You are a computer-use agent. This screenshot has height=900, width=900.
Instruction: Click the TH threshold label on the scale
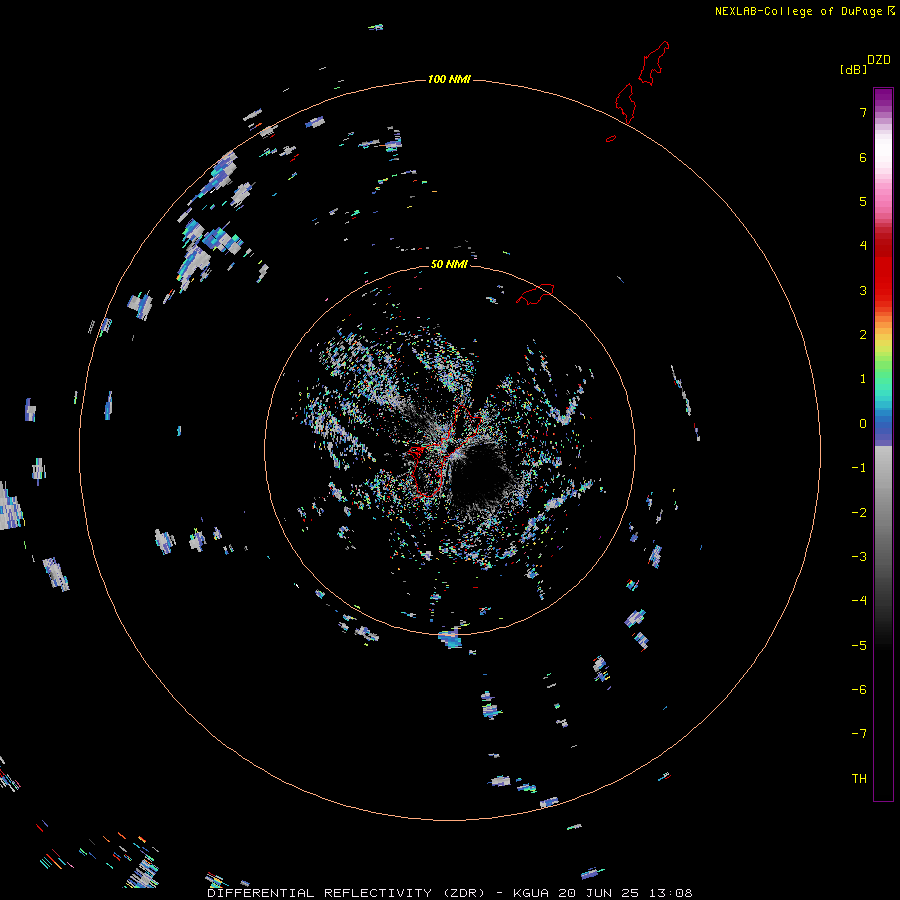(859, 779)
